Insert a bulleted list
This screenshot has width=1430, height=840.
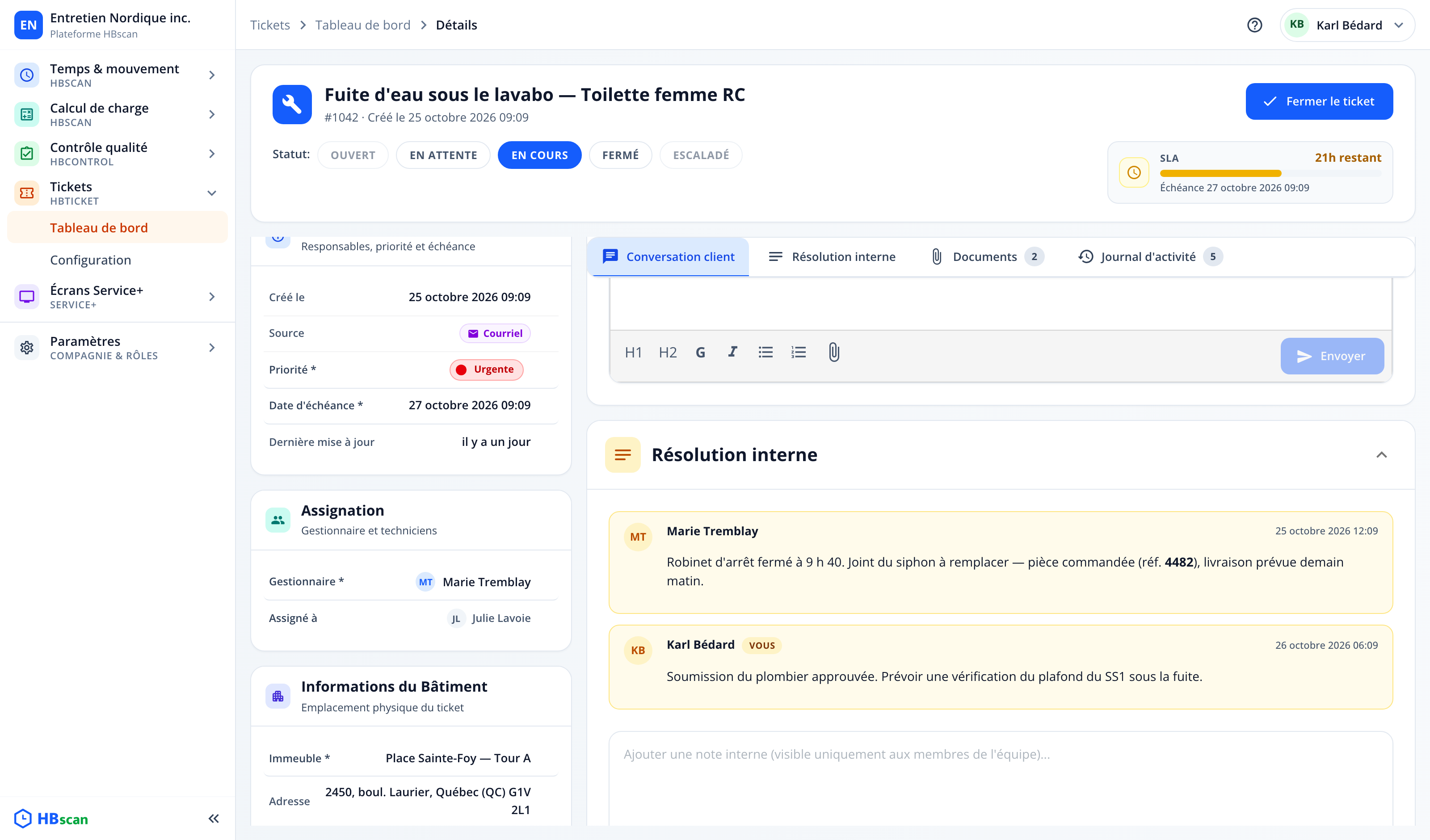pyautogui.click(x=765, y=353)
